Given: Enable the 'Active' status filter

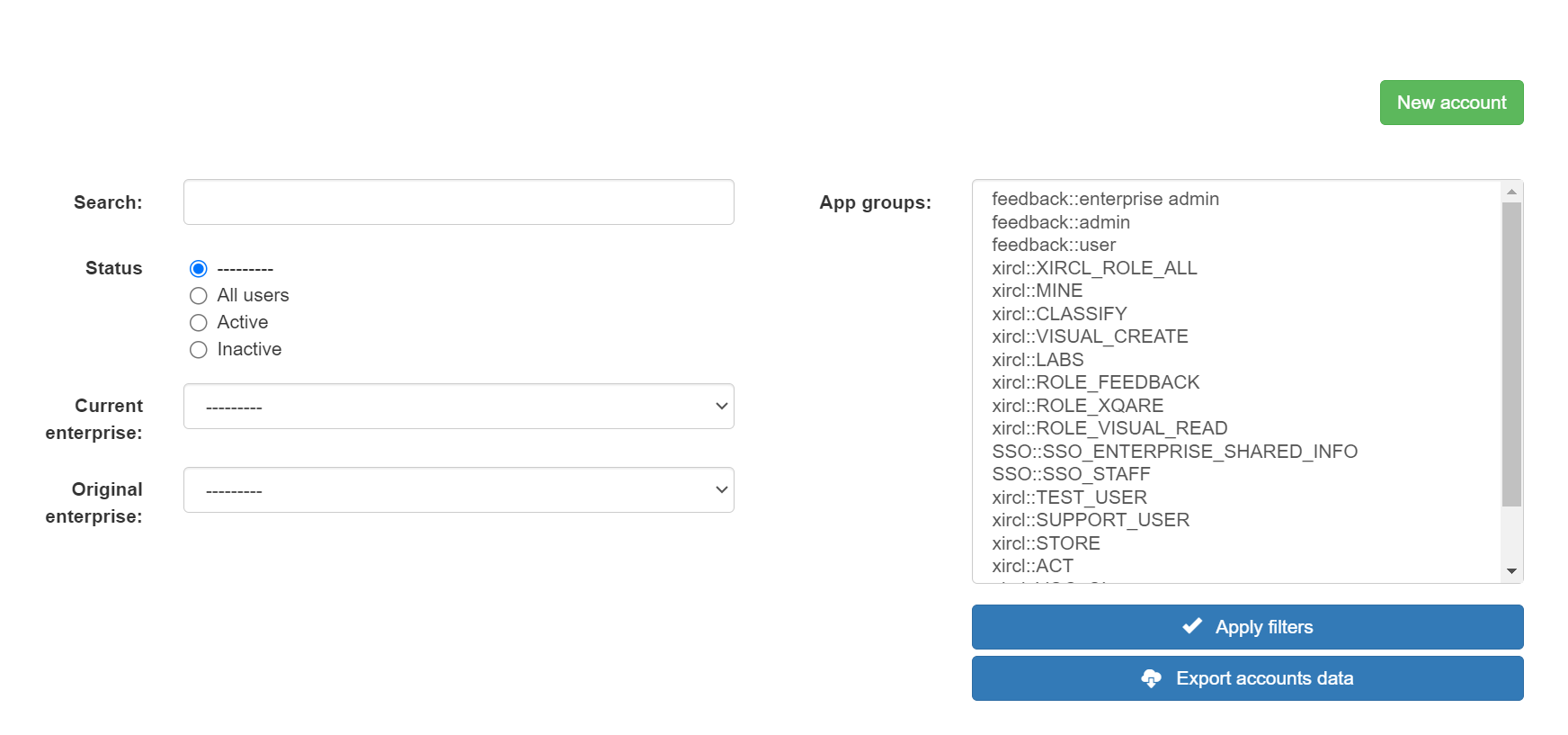Looking at the screenshot, I should pyautogui.click(x=198, y=322).
